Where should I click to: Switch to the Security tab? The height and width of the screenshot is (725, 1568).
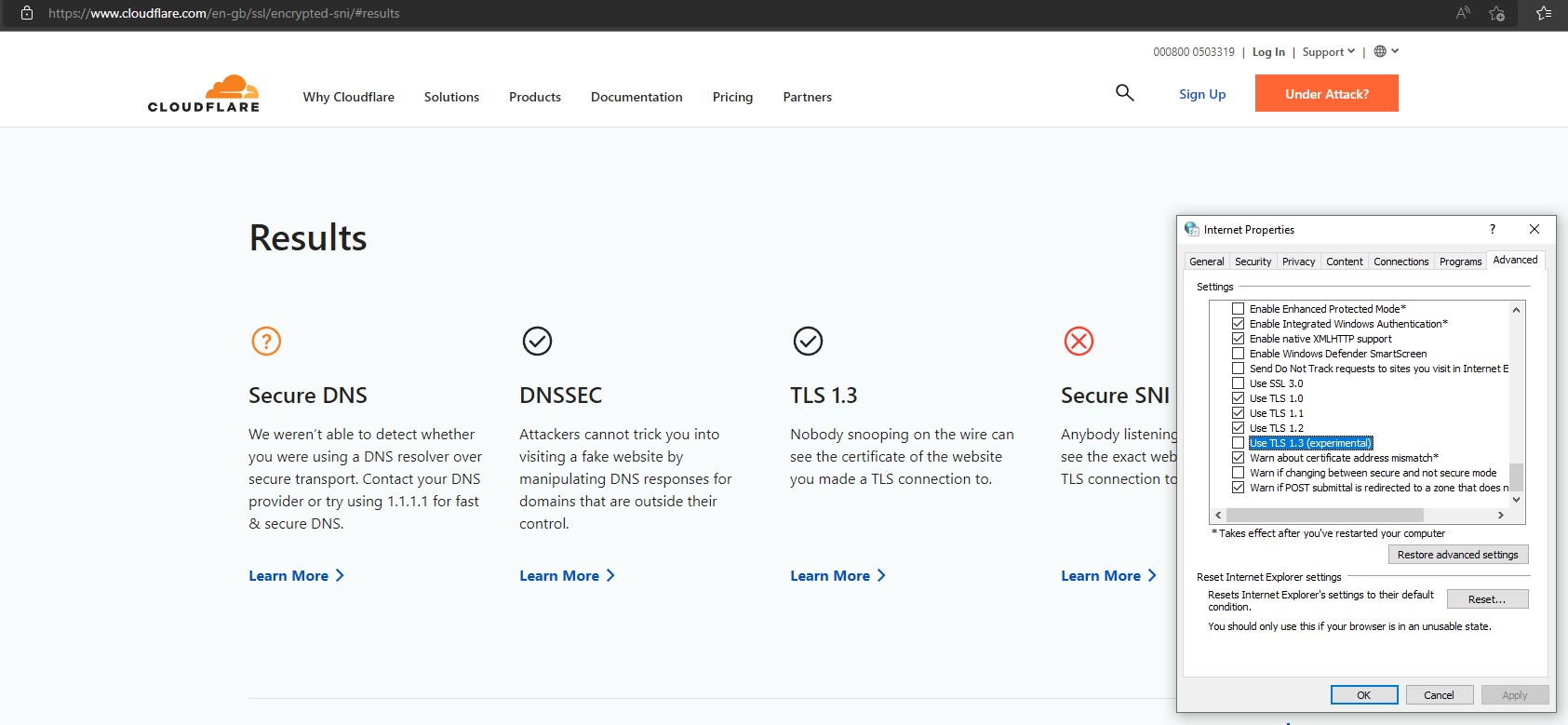click(1253, 262)
